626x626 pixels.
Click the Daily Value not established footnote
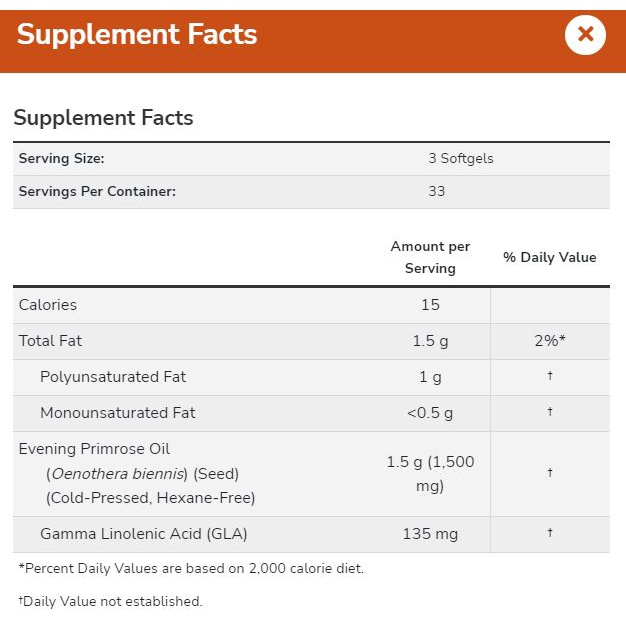(x=110, y=601)
